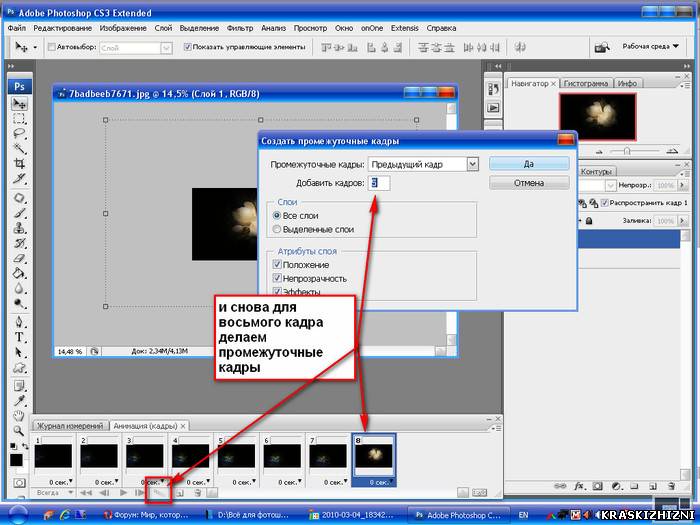Select the Zoom tool
Image resolution: width=700 pixels, height=525 pixels.
point(19,431)
